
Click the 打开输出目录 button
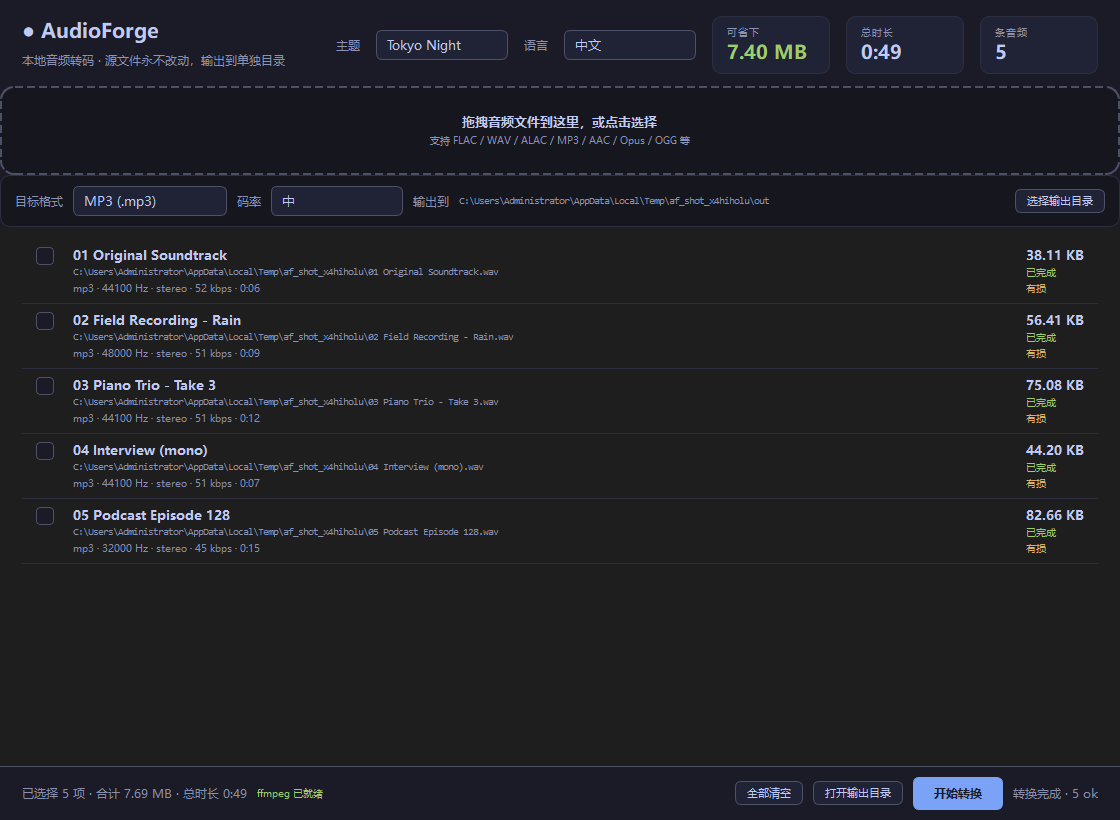coord(858,793)
